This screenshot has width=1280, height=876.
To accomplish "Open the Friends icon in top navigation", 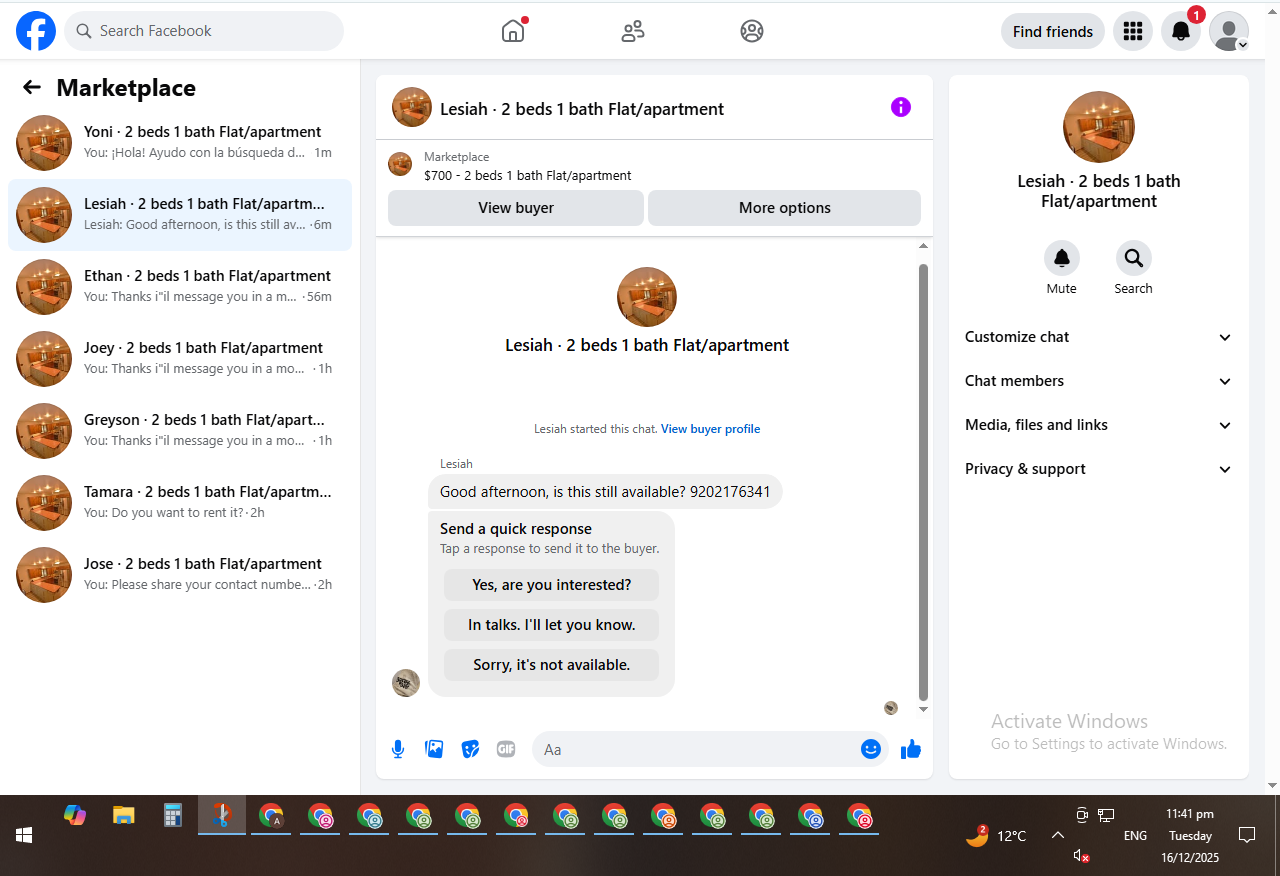I will pyautogui.click(x=633, y=31).
